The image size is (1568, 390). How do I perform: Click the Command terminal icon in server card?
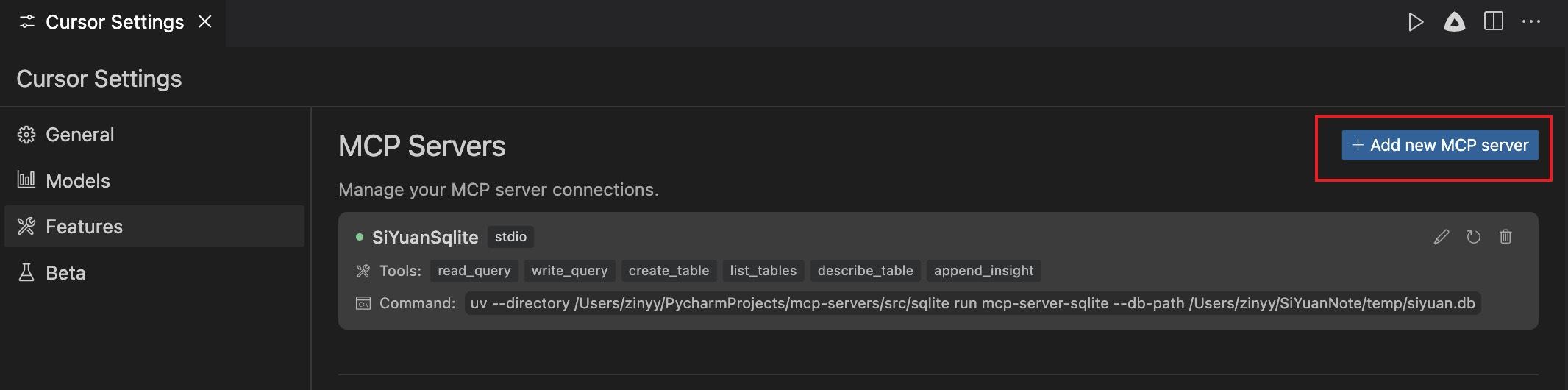(x=363, y=303)
